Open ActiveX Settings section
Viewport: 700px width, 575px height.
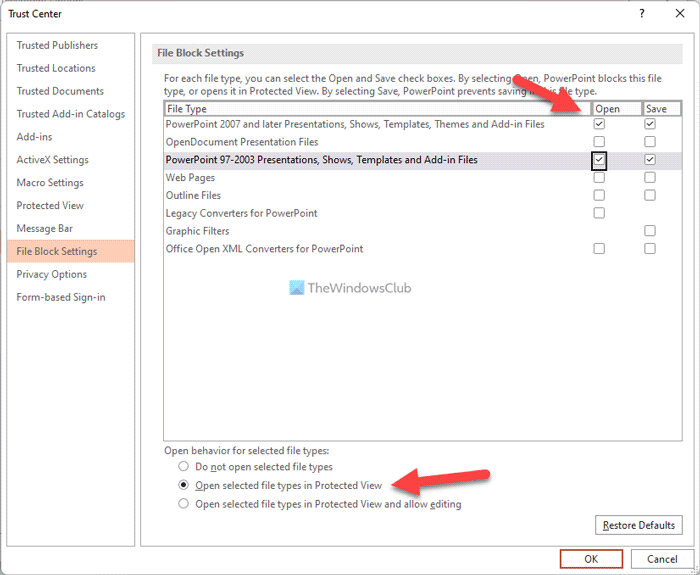[71, 160]
